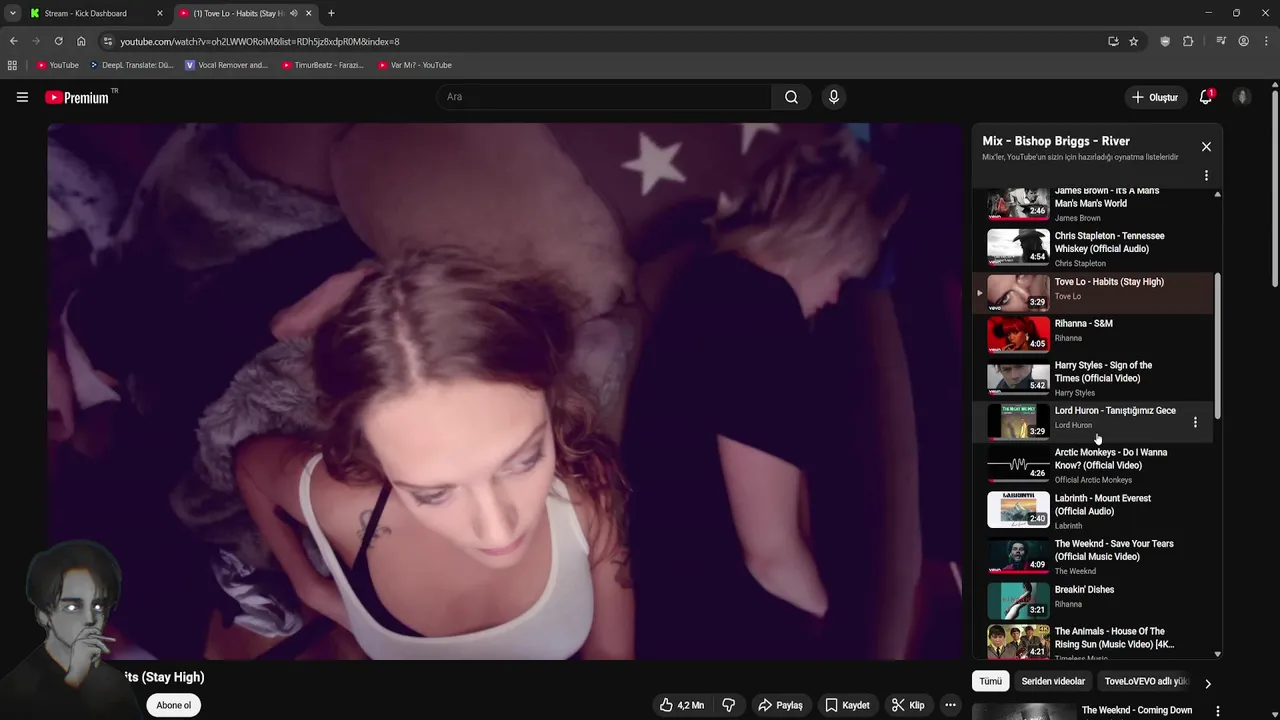The image size is (1280, 720).
Task: Click the playlist panel scrollbar thumb
Action: pyautogui.click(x=1217, y=346)
